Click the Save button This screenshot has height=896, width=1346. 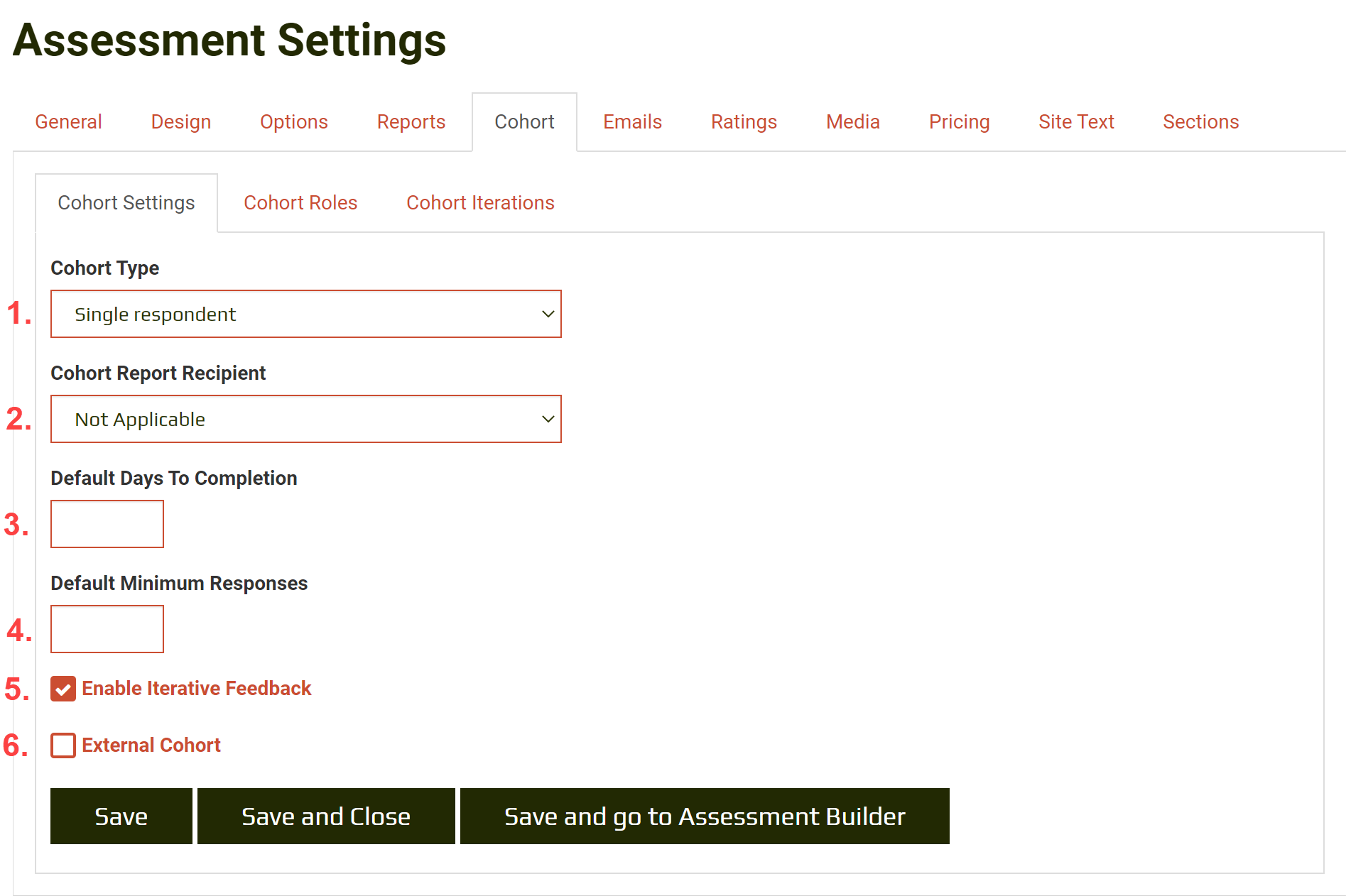121,816
